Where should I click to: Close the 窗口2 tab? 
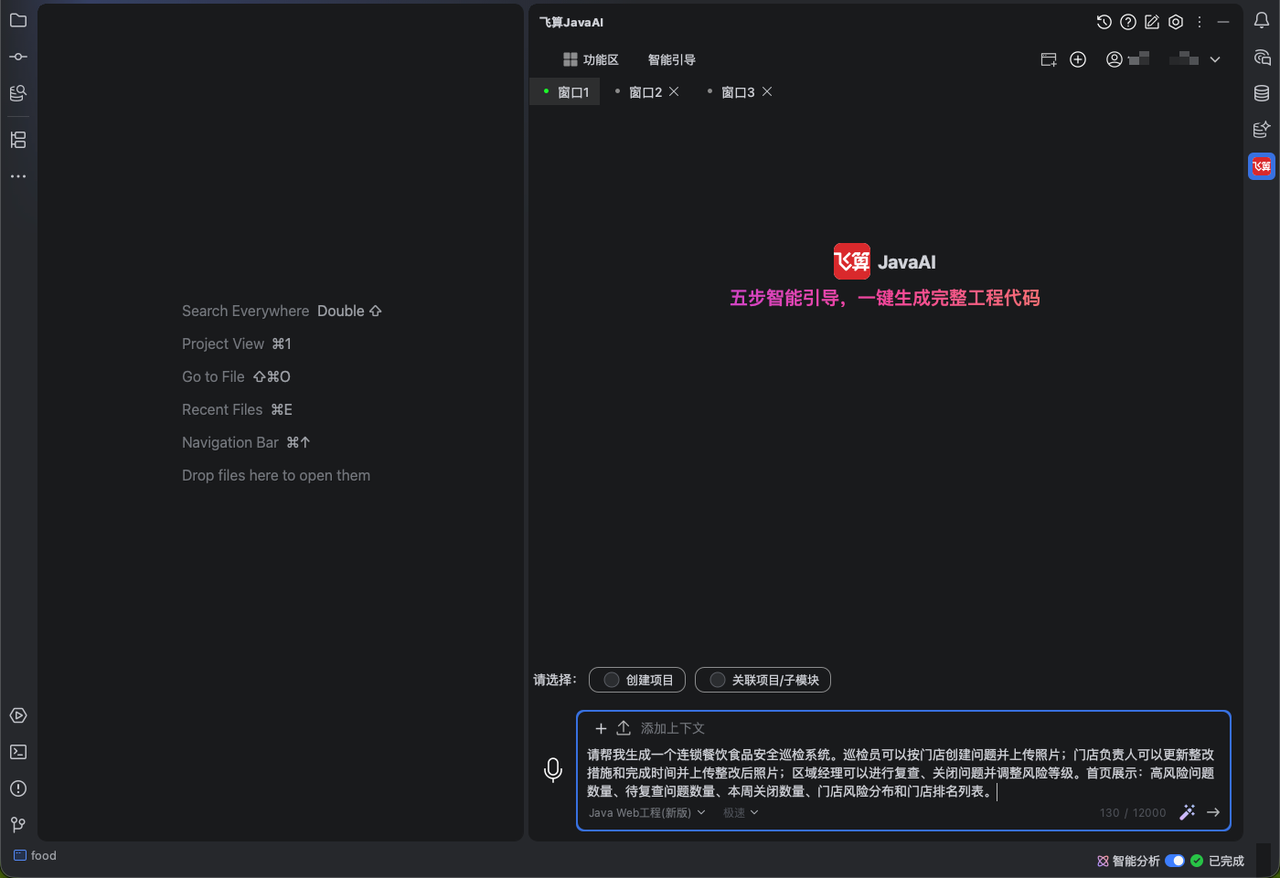[x=674, y=91]
